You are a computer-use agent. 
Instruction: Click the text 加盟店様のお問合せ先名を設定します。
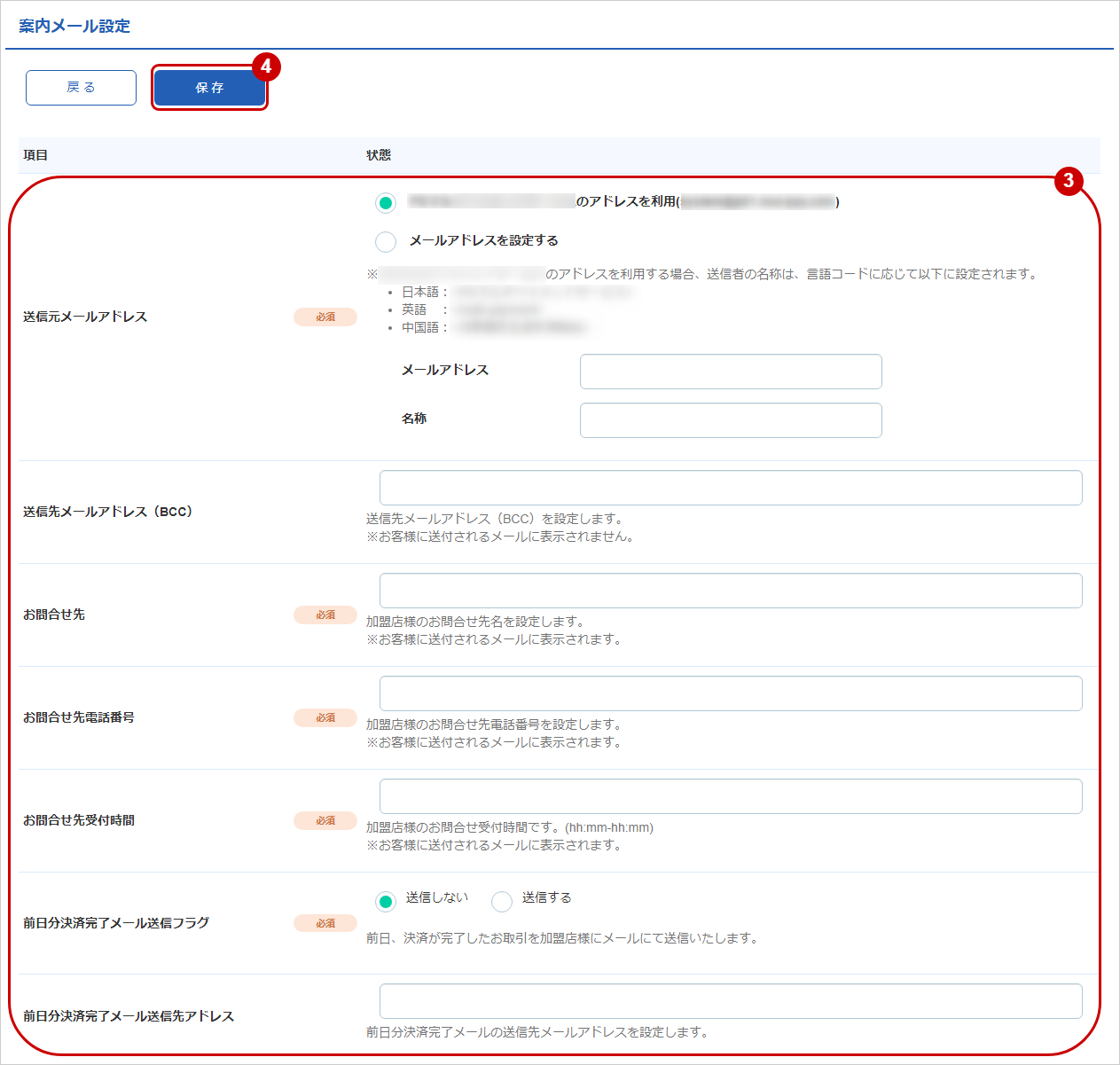(x=475, y=622)
